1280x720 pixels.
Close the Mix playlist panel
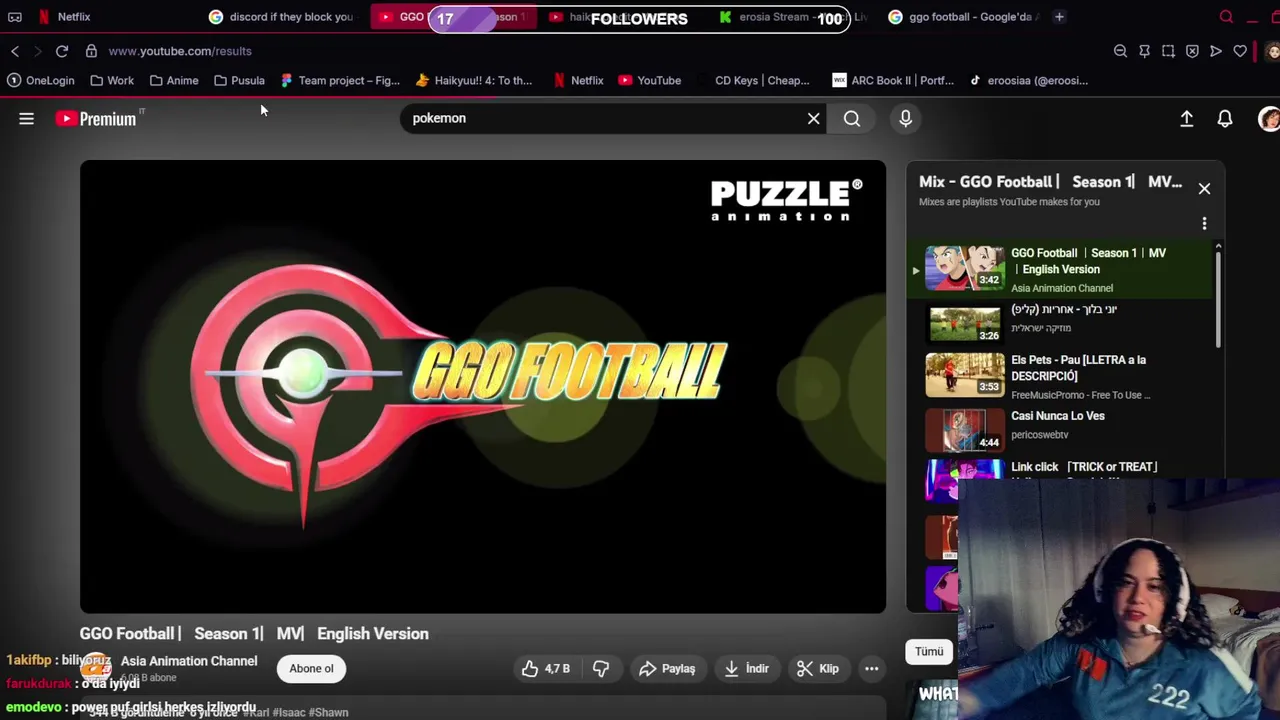tap(1204, 189)
